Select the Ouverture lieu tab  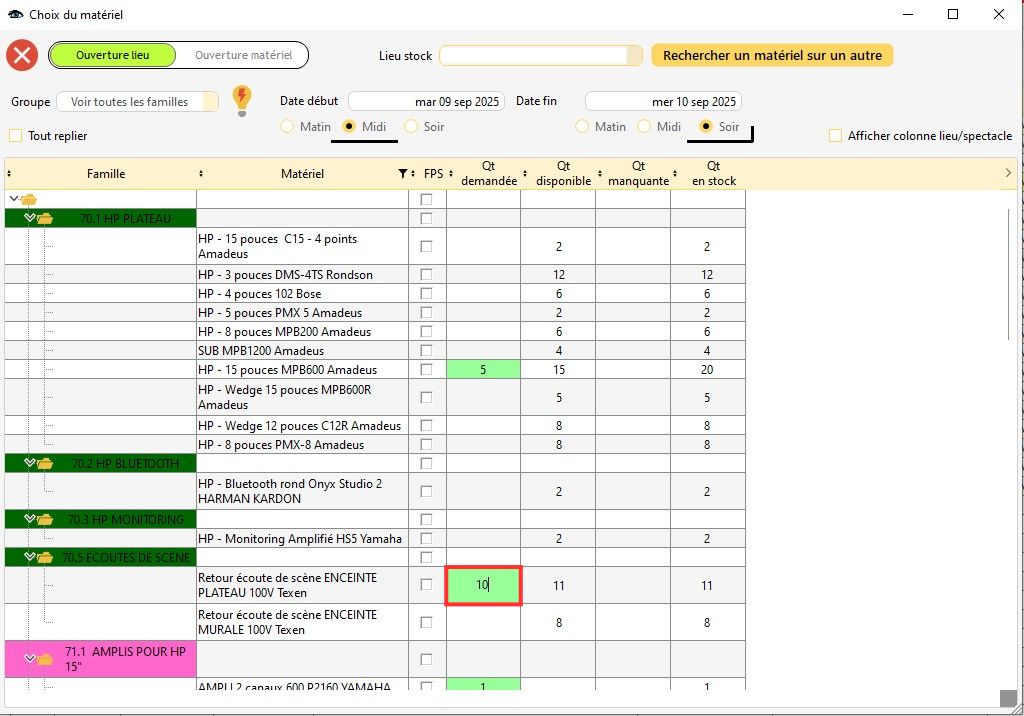[x=112, y=55]
